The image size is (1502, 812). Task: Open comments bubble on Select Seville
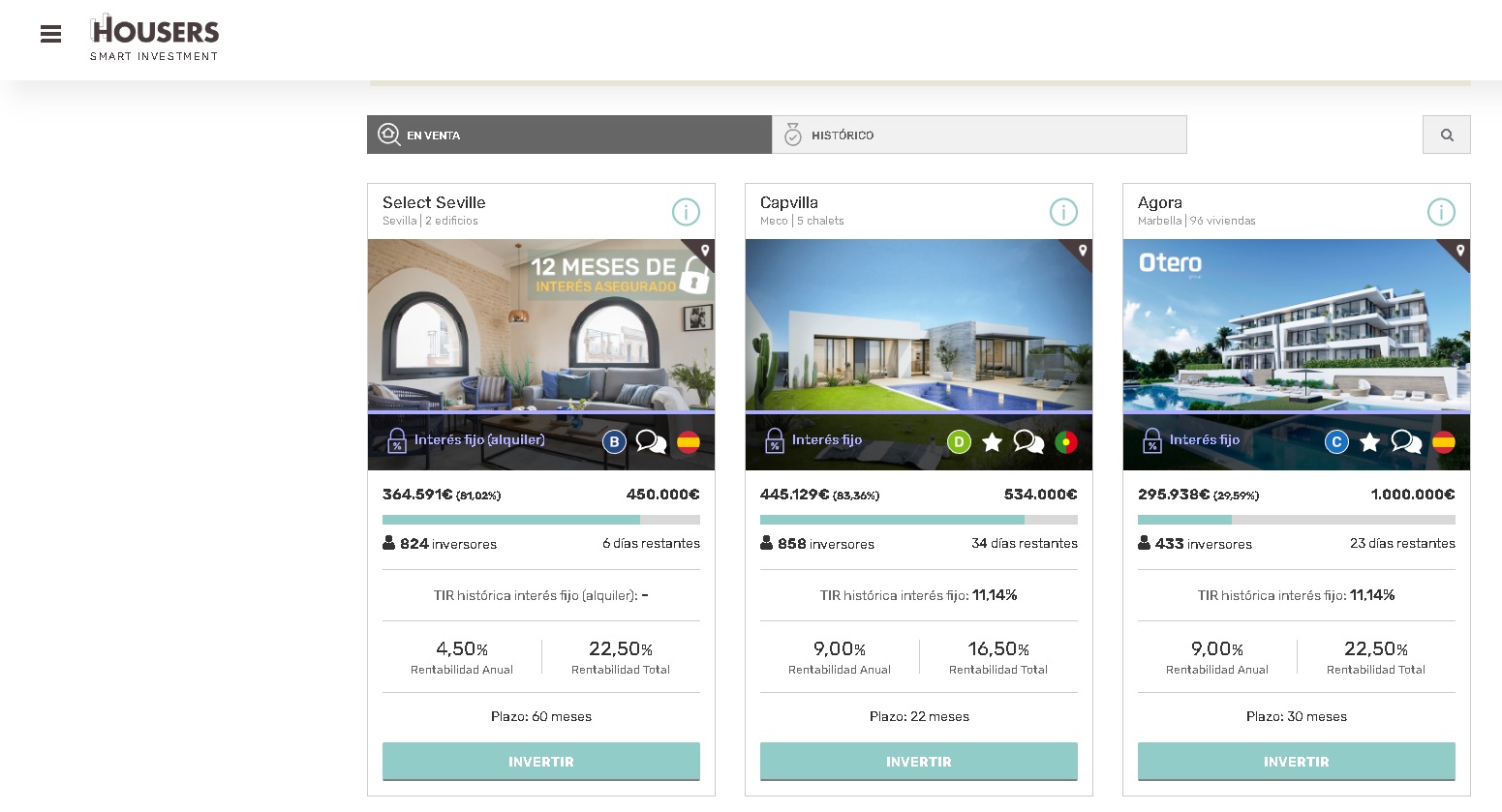[651, 442]
